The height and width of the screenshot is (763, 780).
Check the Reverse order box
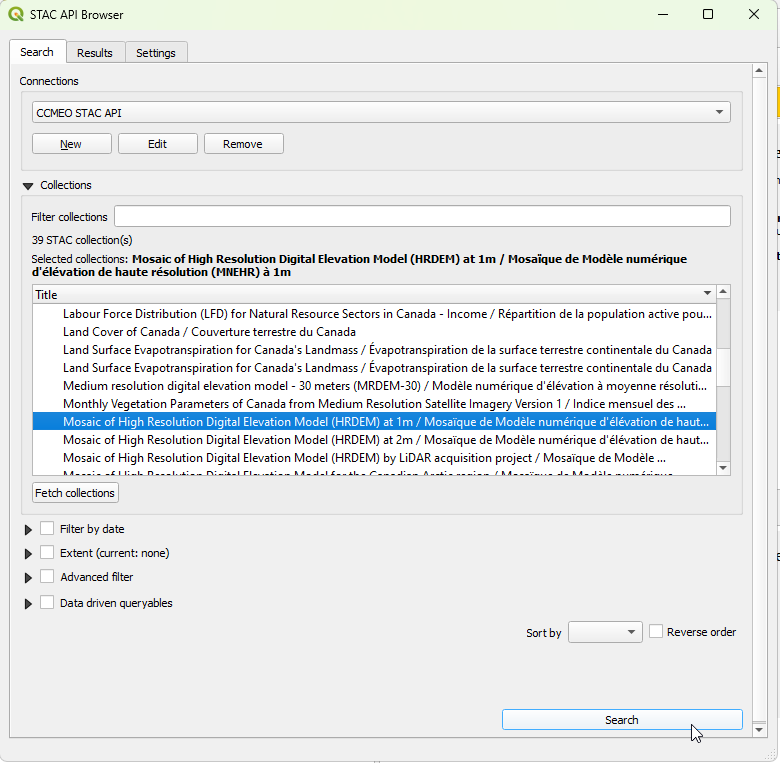tap(656, 632)
